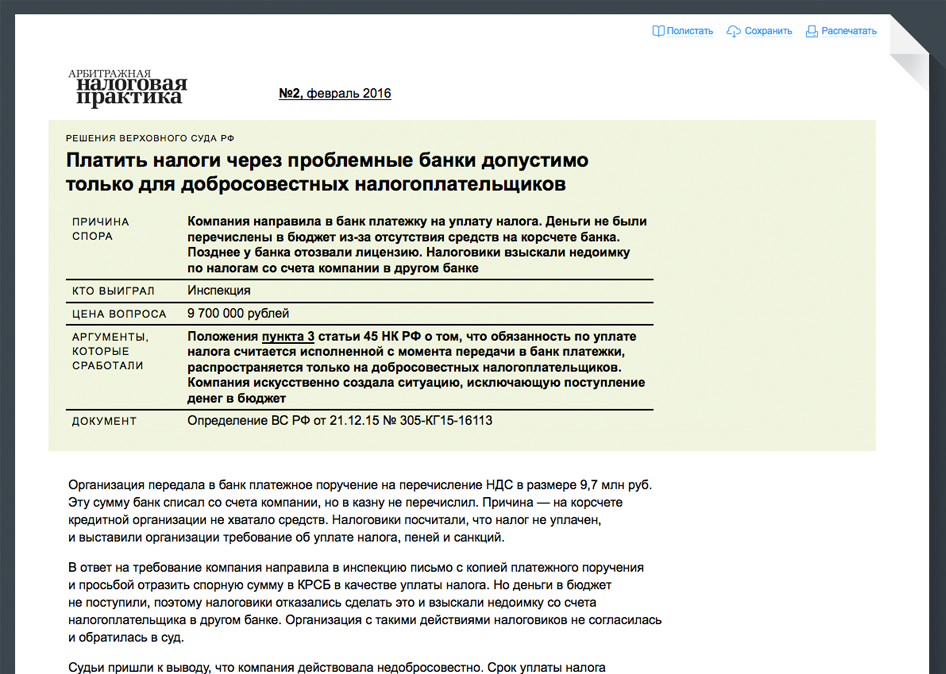The width and height of the screenshot is (946, 674).
Task: Click the 9 700 000 рублей amount
Action: coord(238,314)
